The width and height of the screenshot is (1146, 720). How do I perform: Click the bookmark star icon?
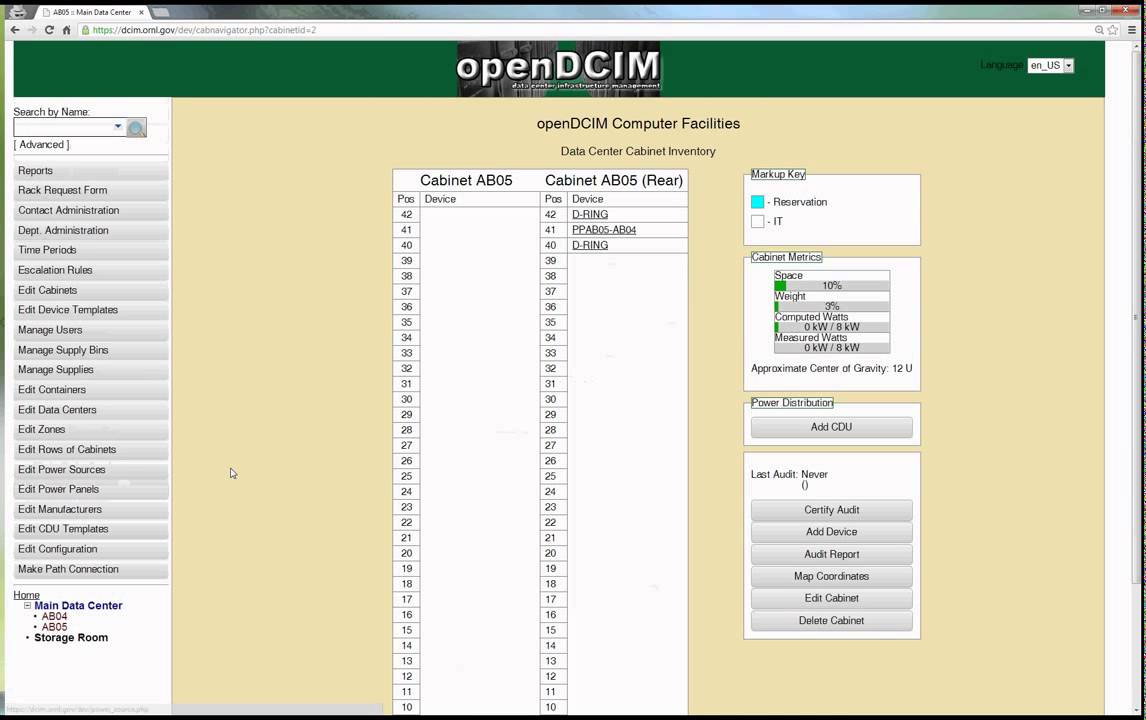pos(1113,30)
